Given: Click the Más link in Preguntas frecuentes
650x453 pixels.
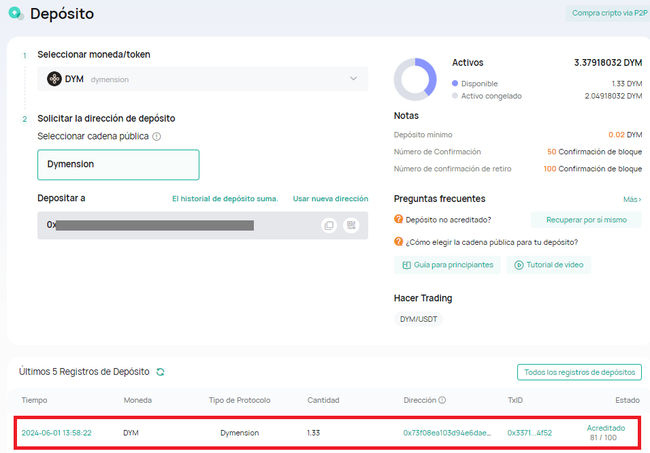Looking at the screenshot, I should [632, 199].
